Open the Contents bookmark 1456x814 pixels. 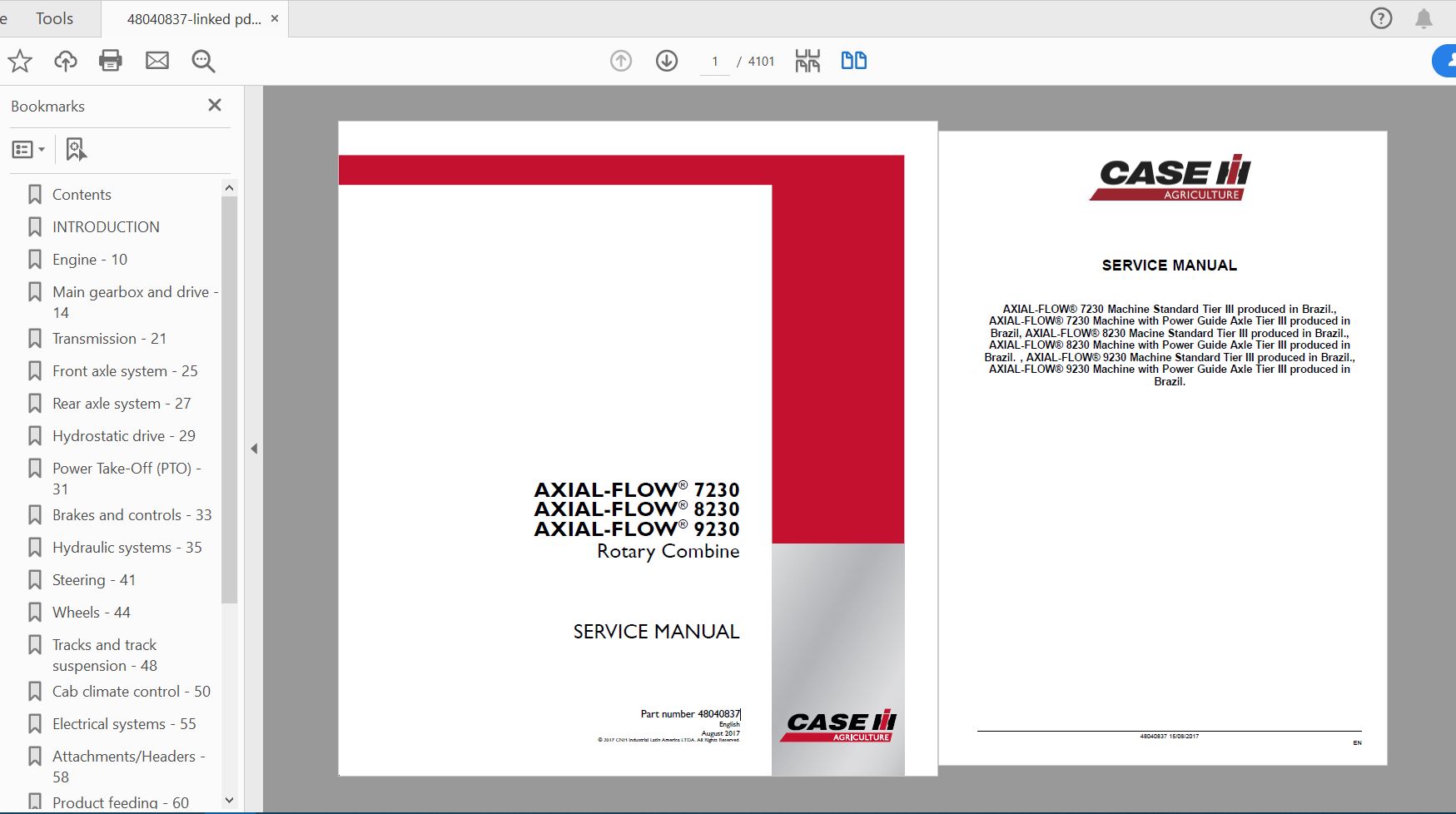pyautogui.click(x=82, y=195)
